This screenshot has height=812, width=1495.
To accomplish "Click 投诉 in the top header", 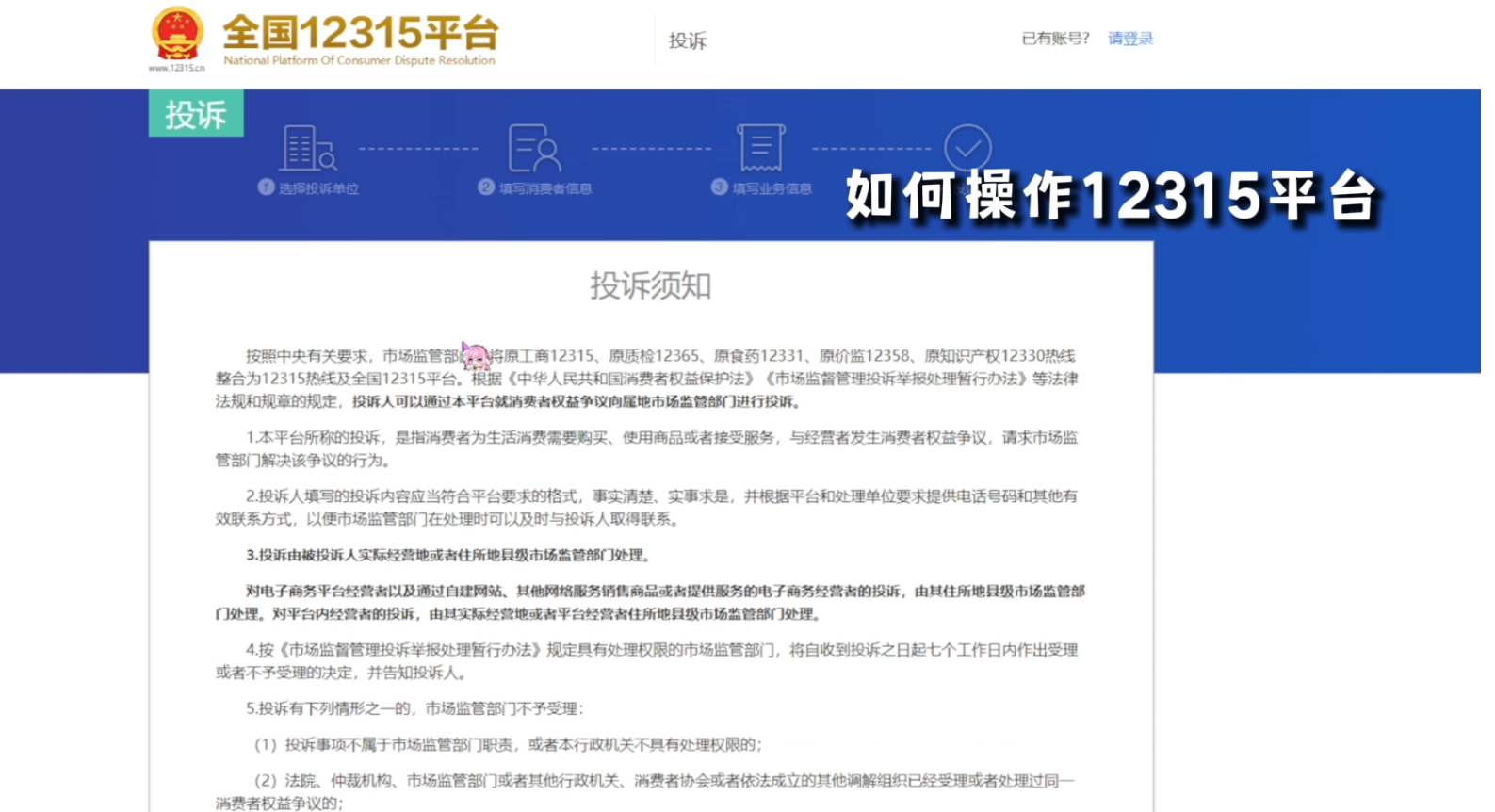I will [x=687, y=41].
